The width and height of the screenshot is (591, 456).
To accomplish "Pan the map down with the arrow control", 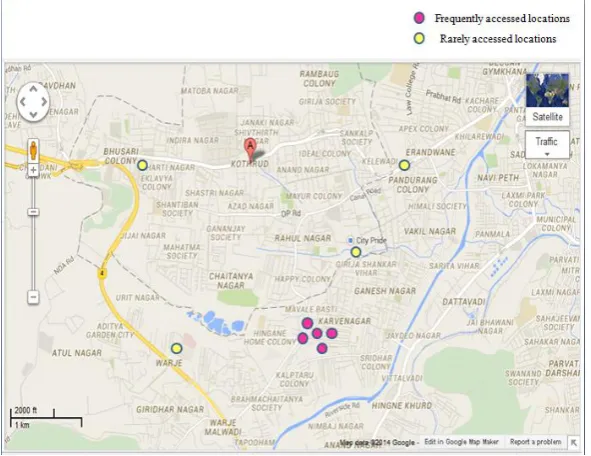I will [33, 114].
